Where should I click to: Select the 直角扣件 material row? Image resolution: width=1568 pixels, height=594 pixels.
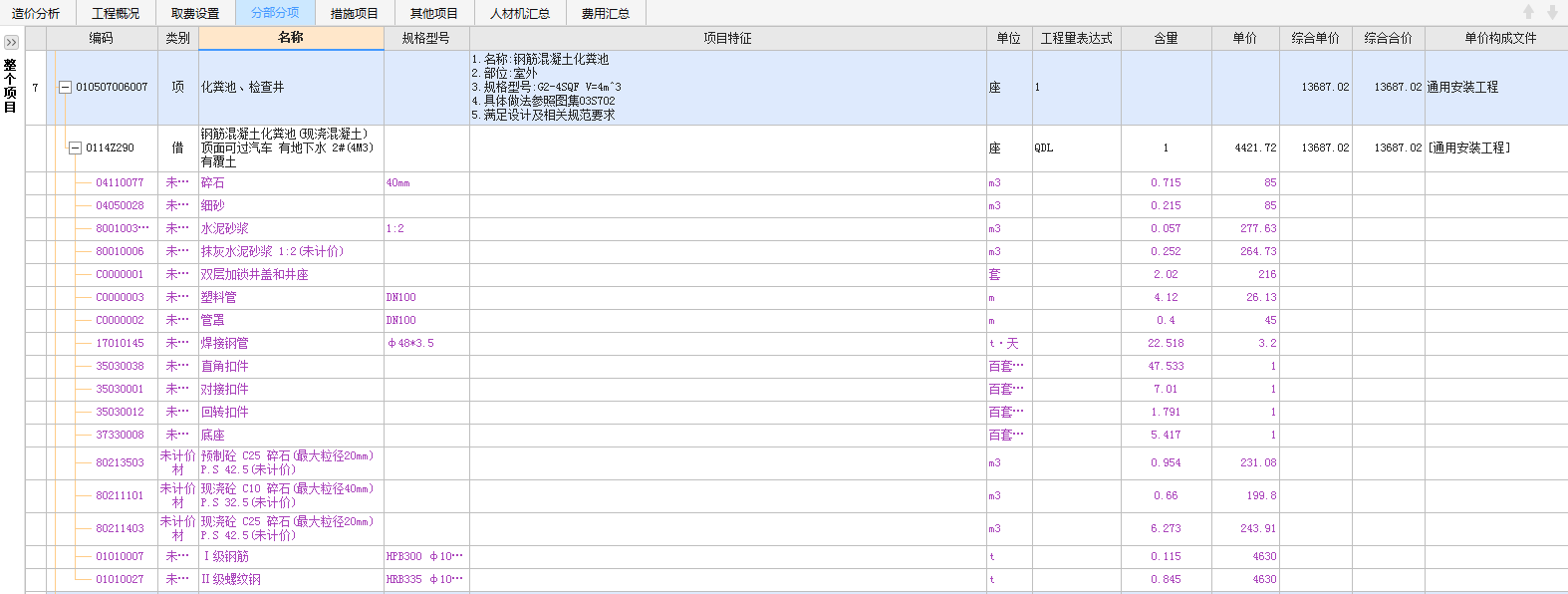point(797,367)
